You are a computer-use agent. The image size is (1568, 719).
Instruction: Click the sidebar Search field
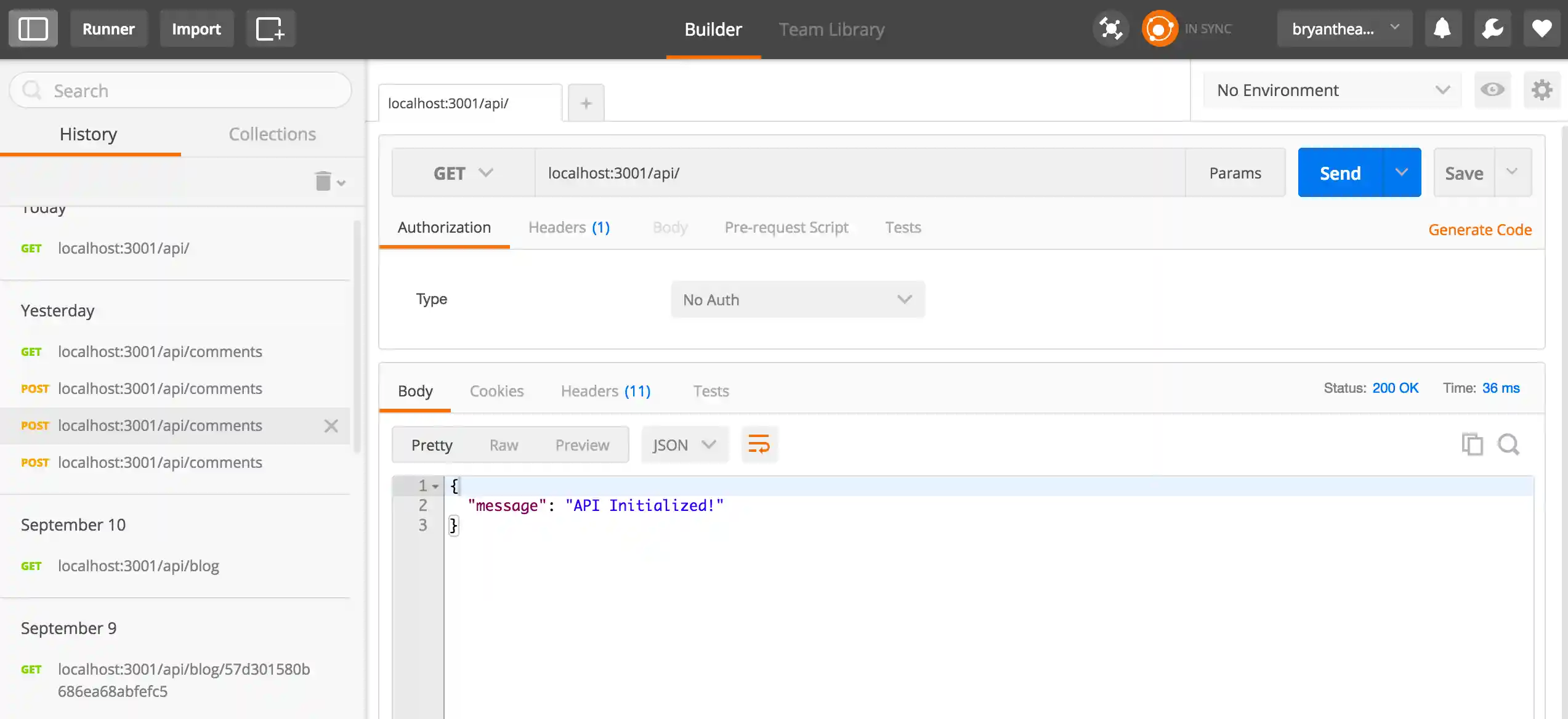coord(180,90)
